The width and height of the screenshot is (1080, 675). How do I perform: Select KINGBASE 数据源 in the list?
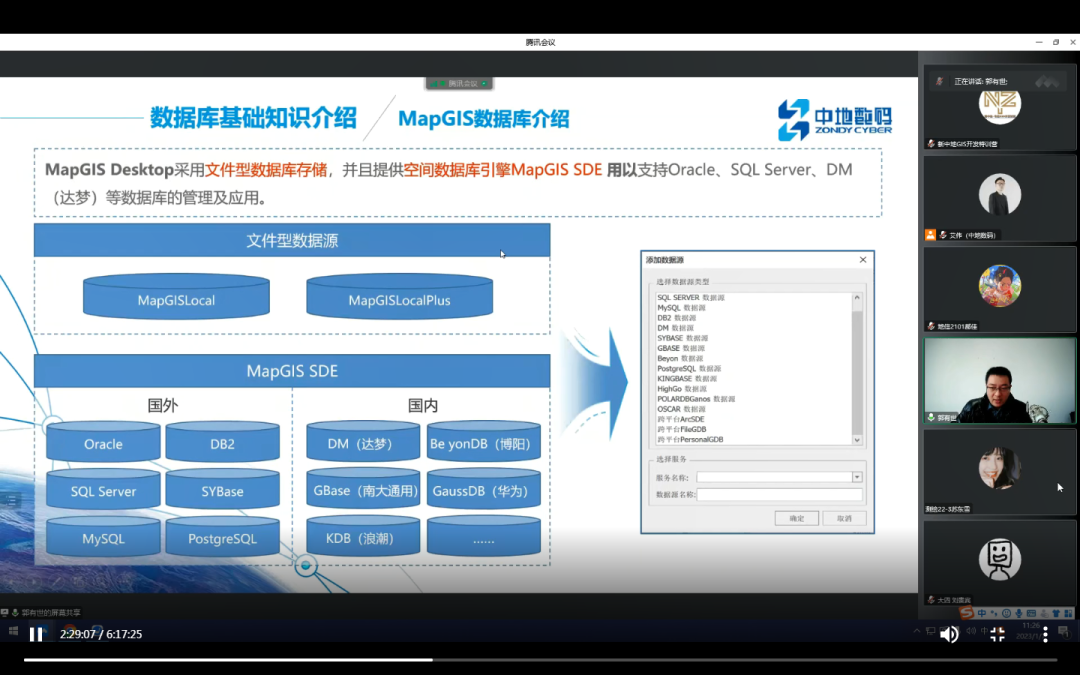[x=686, y=379]
